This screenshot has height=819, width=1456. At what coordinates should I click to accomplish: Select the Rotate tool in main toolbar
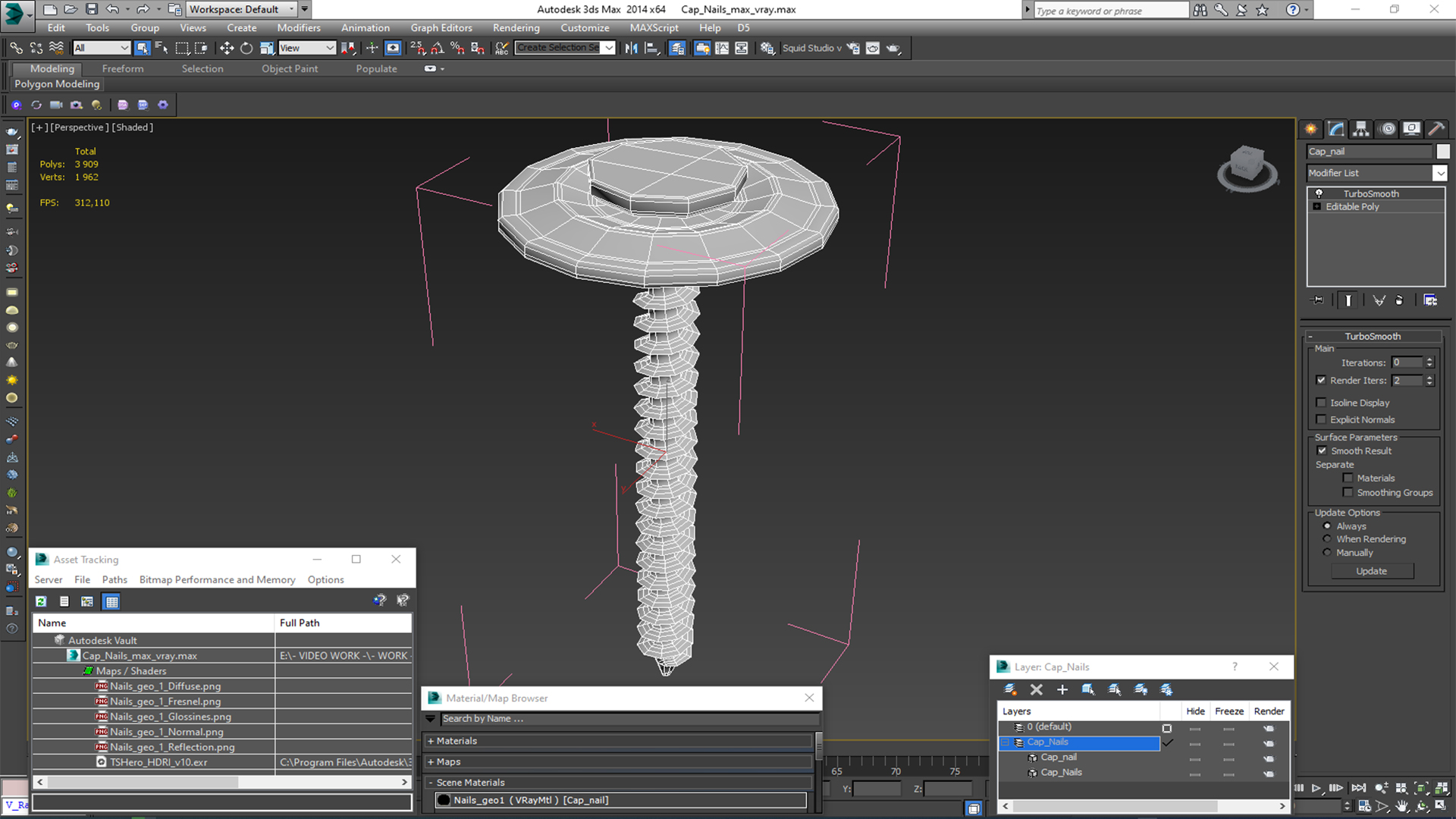246,48
